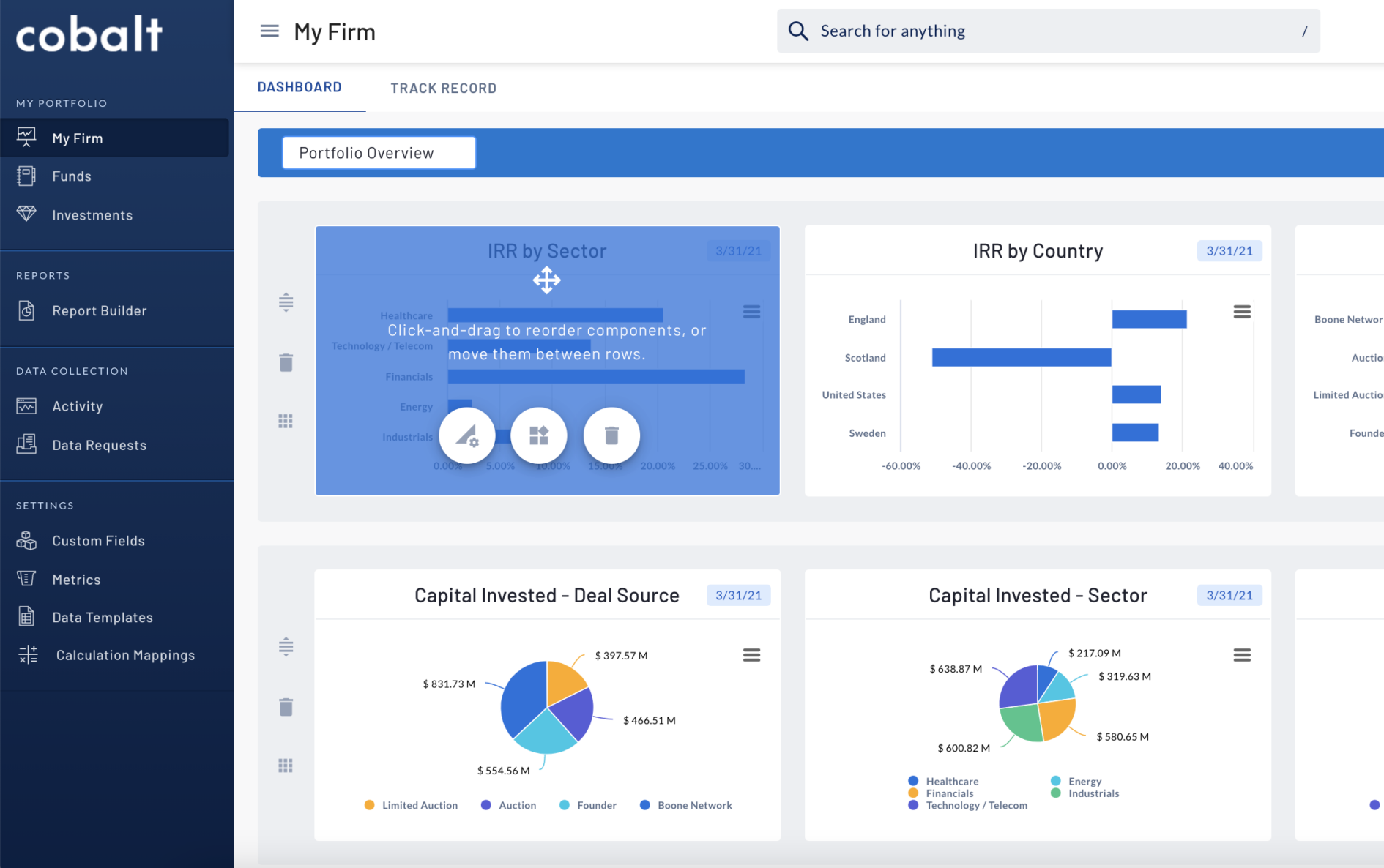Viewport: 1384px width, 868px height.
Task: Click the $ 466.51 M pie label
Action: [650, 720]
